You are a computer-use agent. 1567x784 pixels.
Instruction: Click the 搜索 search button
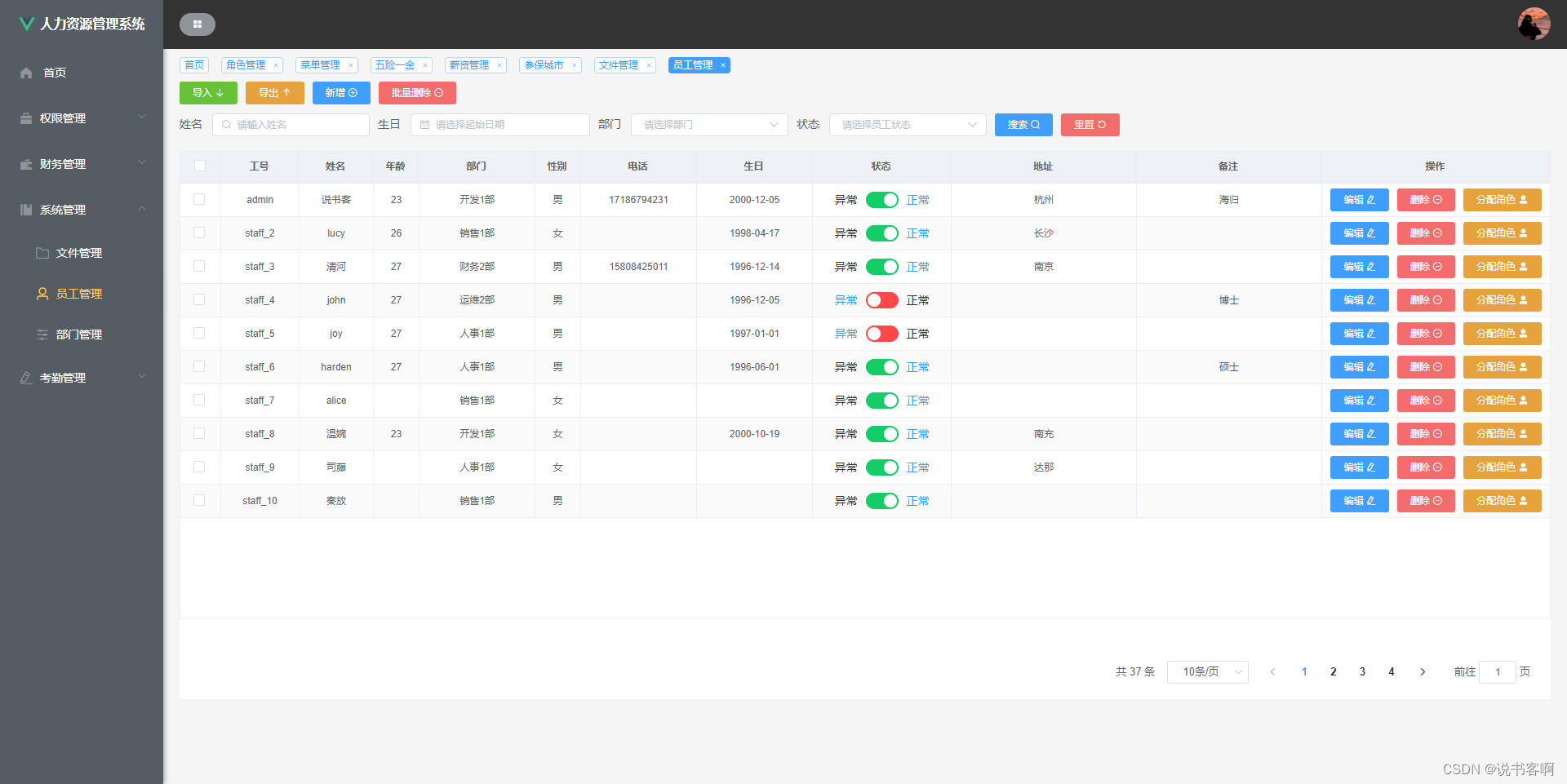pos(1023,125)
